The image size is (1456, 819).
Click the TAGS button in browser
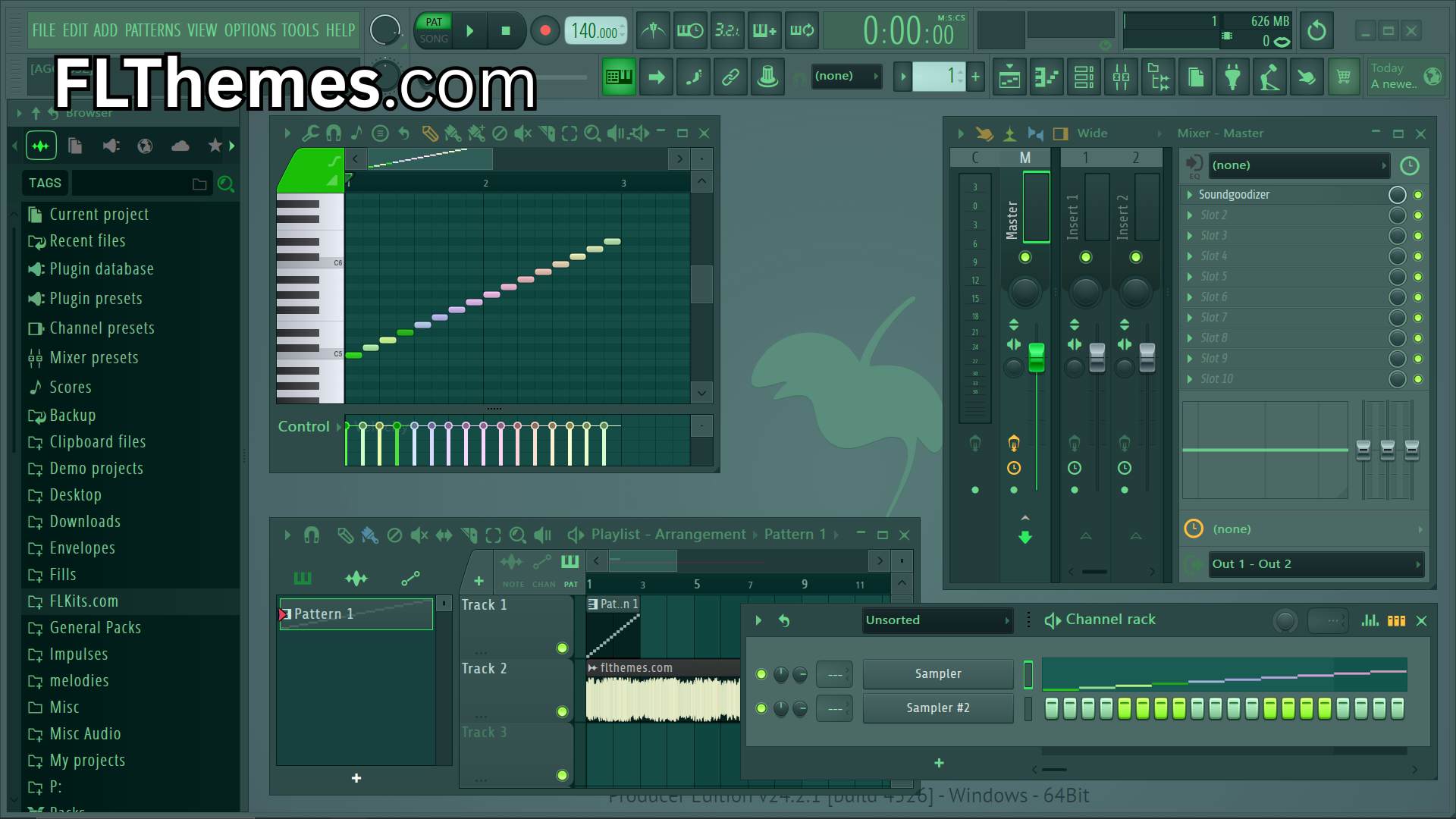[45, 183]
